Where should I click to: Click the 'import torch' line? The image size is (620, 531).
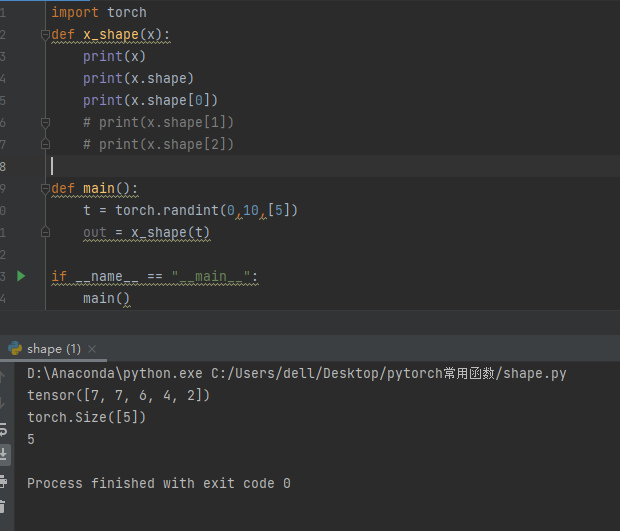click(x=99, y=12)
